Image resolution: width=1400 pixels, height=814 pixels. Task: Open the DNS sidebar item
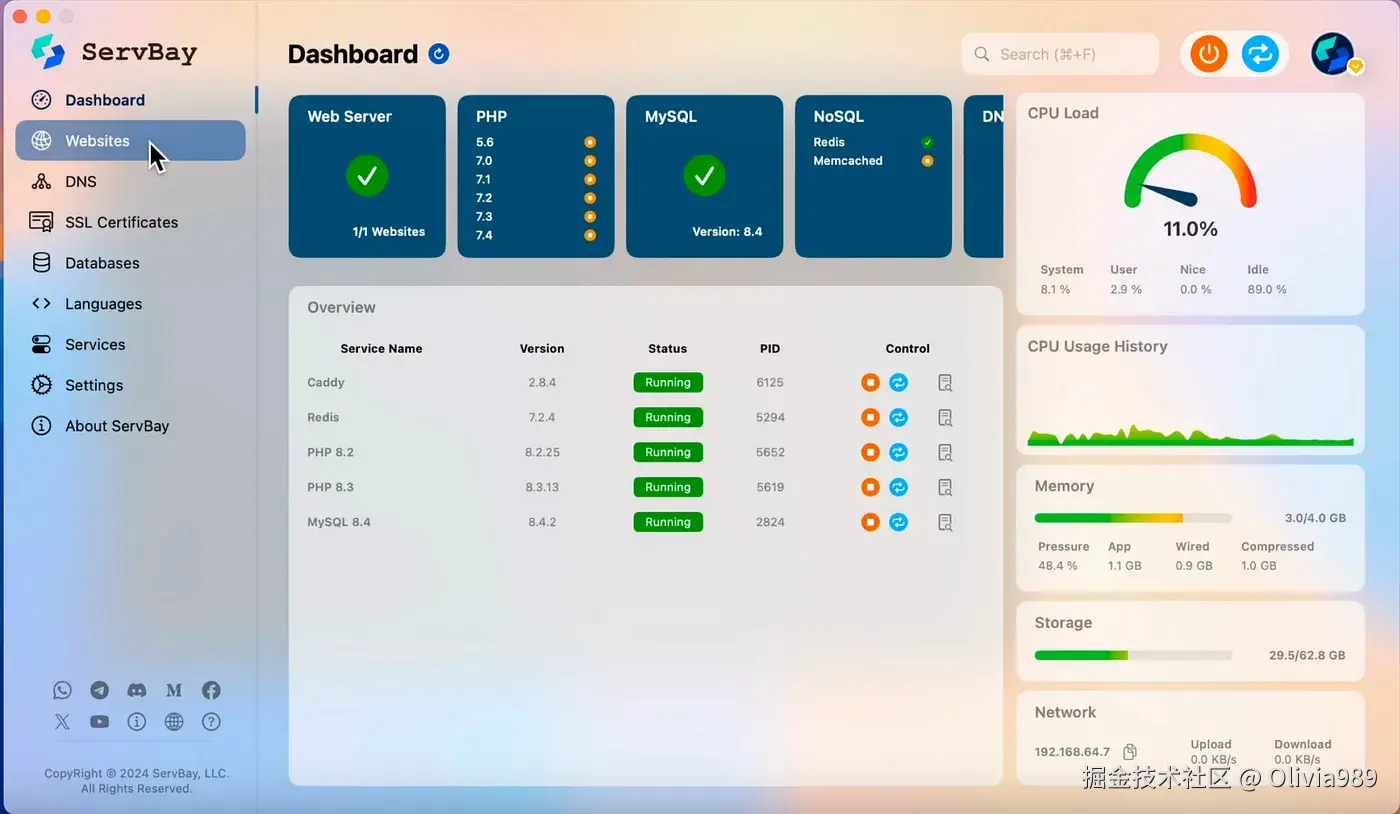point(130,182)
